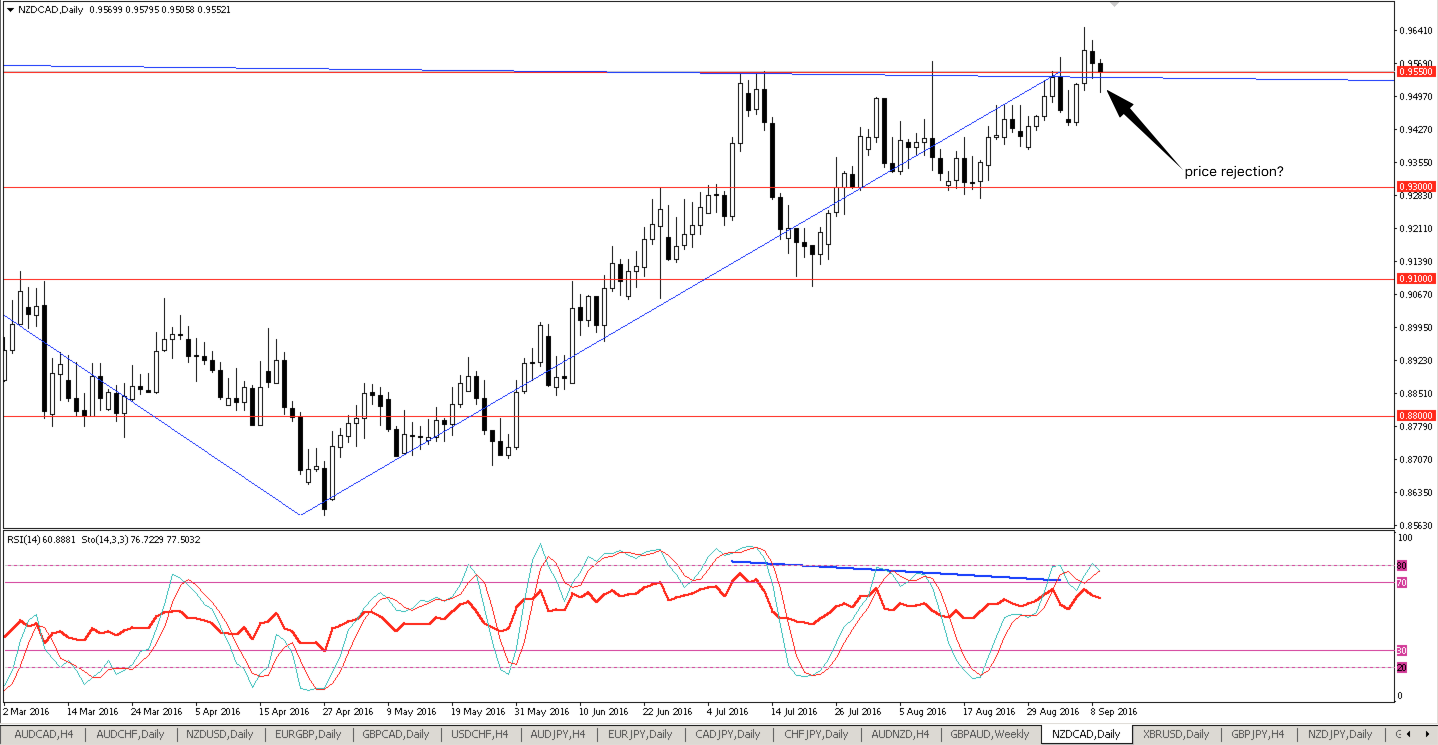The width and height of the screenshot is (1438, 745).
Task: Click the red 0.93000 price level label
Action: 1415,187
